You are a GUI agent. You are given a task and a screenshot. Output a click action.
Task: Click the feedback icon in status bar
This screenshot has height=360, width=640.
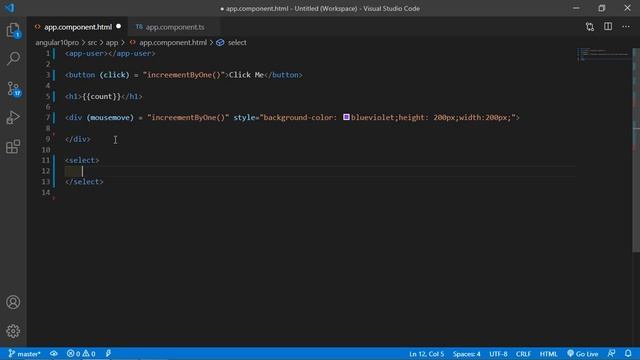click(611, 353)
